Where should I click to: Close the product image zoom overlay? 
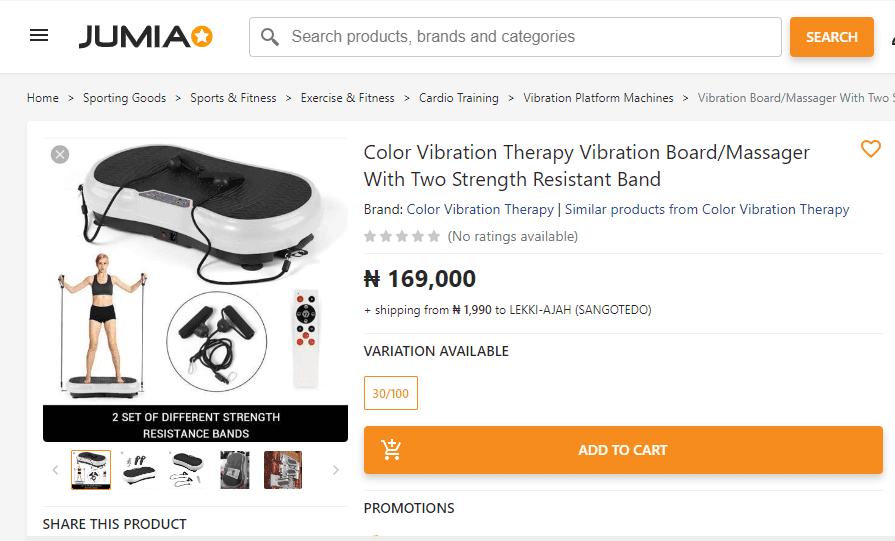(60, 154)
